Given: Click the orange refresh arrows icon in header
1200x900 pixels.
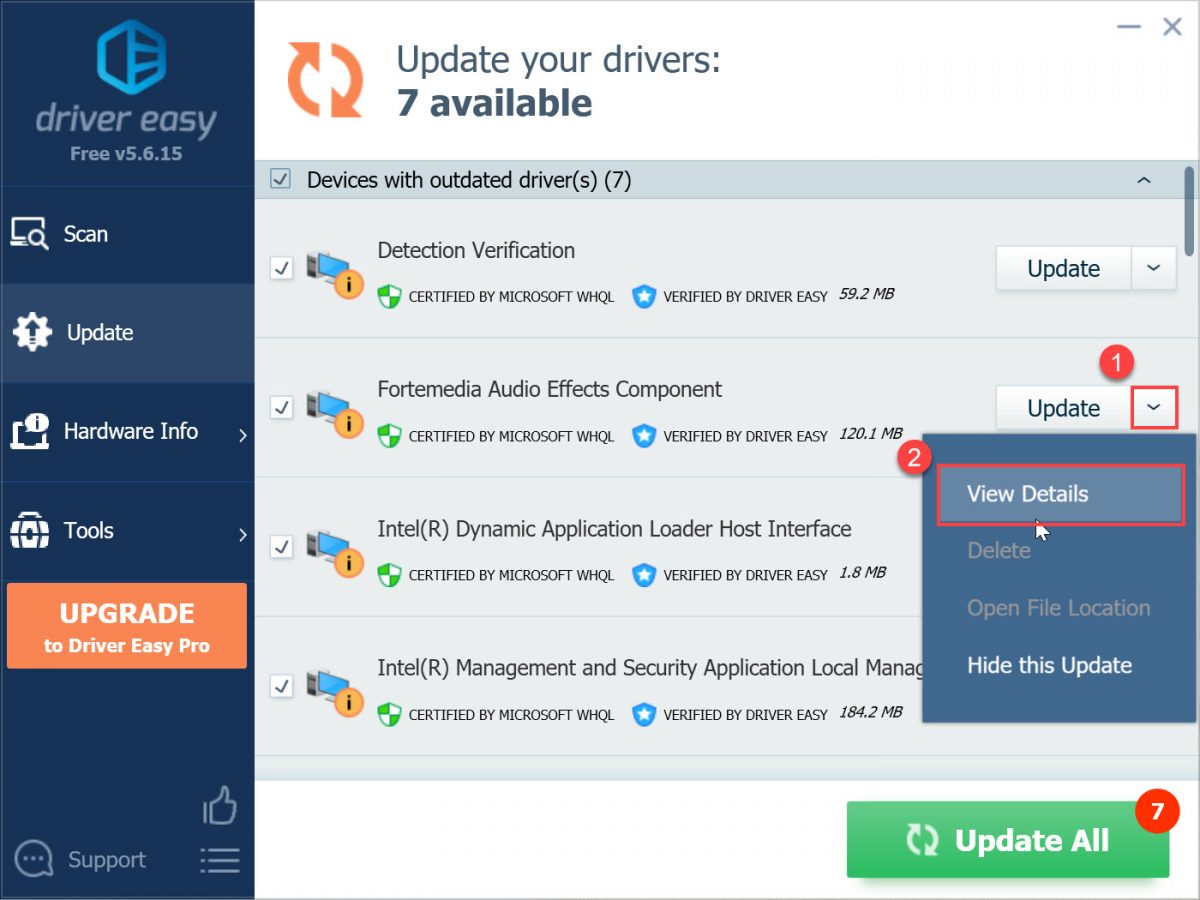Looking at the screenshot, I should (x=325, y=80).
